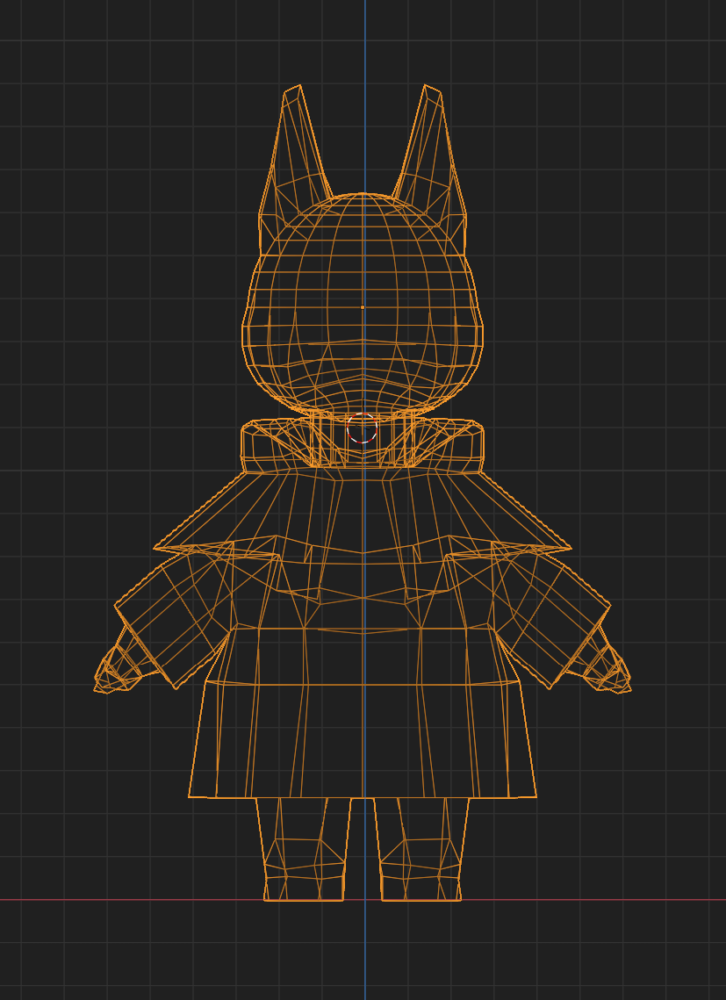
Task: Click the right leg of the wireframe model
Action: pyautogui.click(x=421, y=849)
